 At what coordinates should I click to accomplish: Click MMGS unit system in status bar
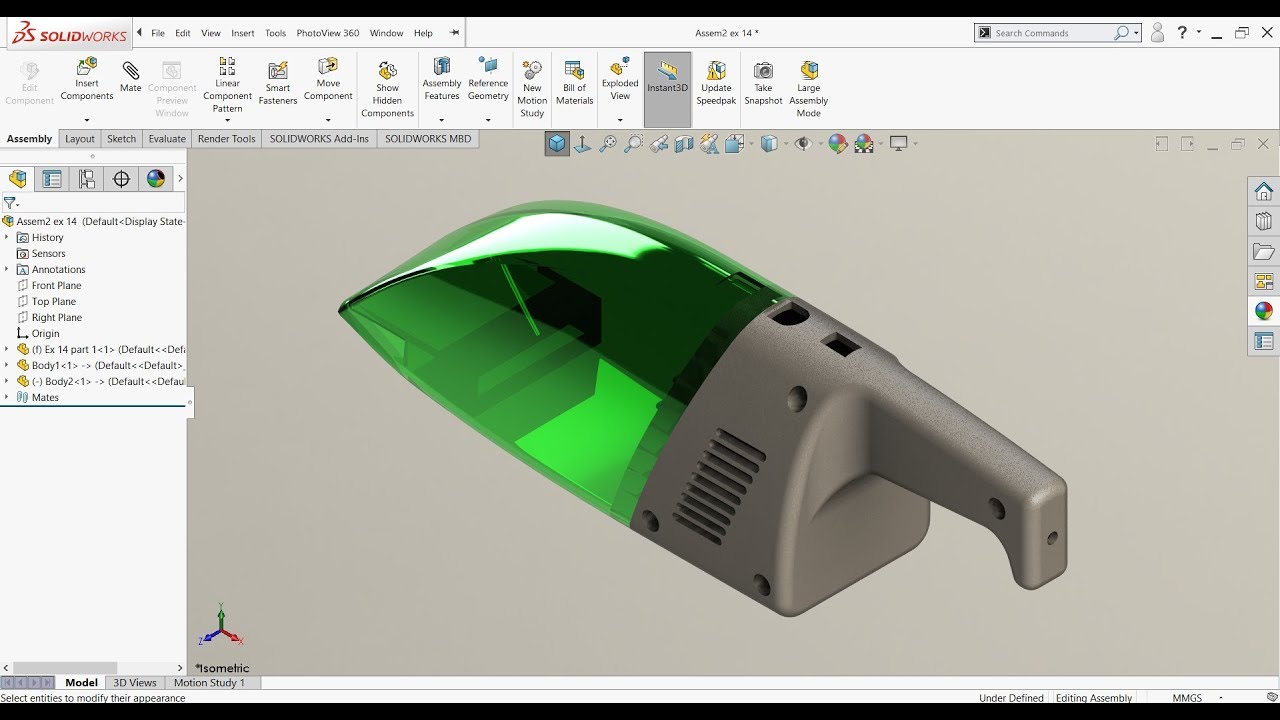click(1187, 698)
